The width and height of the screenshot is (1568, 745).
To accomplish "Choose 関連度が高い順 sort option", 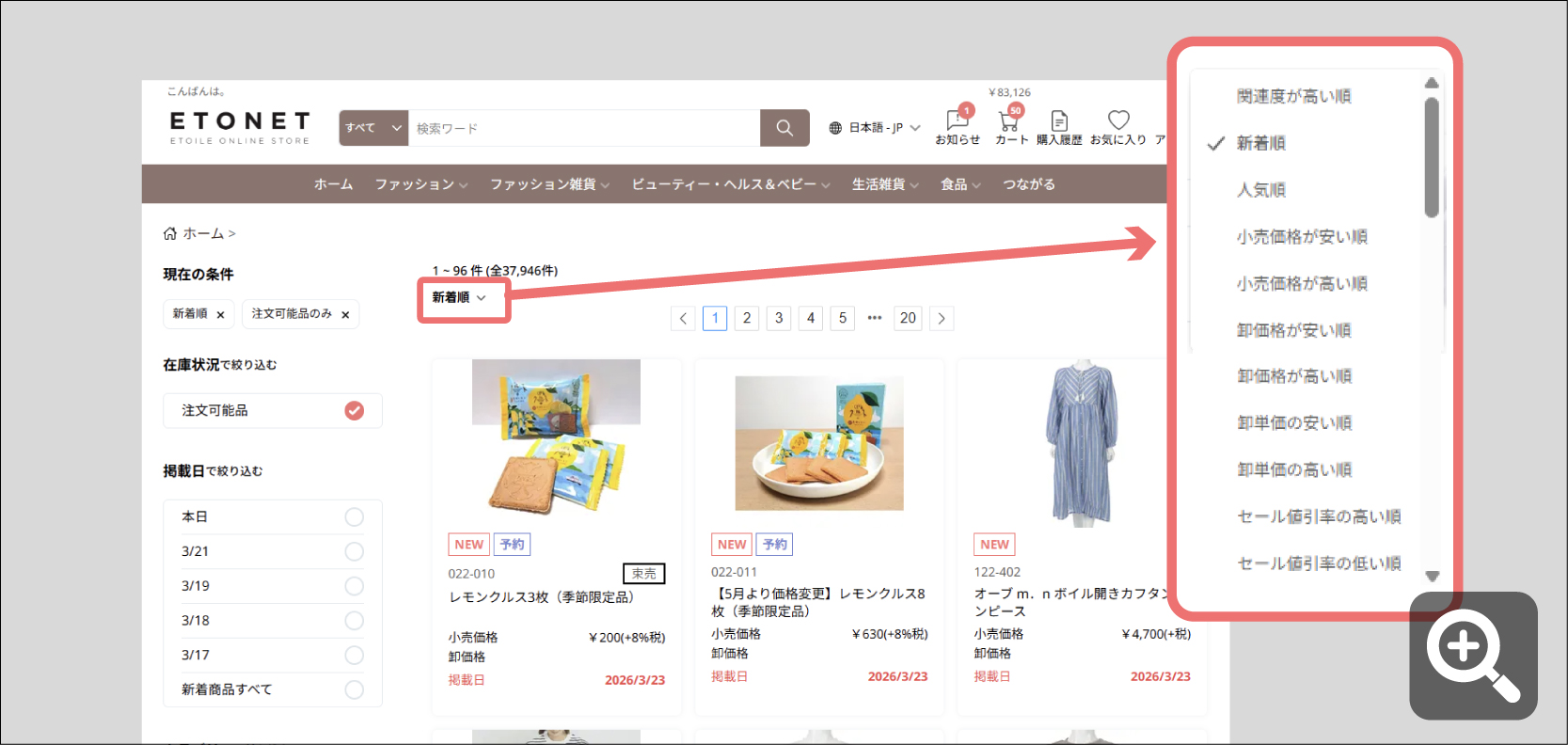I will 1294,96.
